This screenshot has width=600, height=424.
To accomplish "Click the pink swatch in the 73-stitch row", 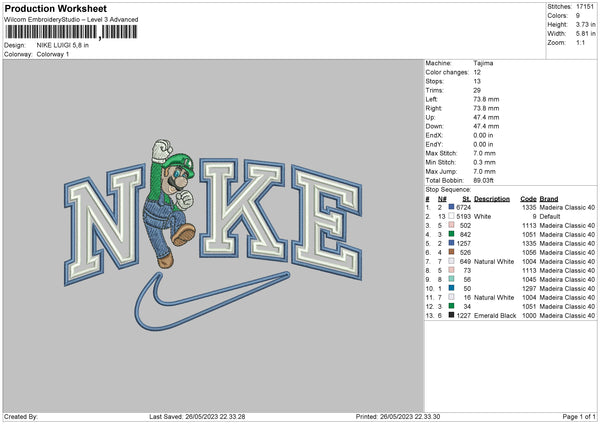I will (x=451, y=270).
